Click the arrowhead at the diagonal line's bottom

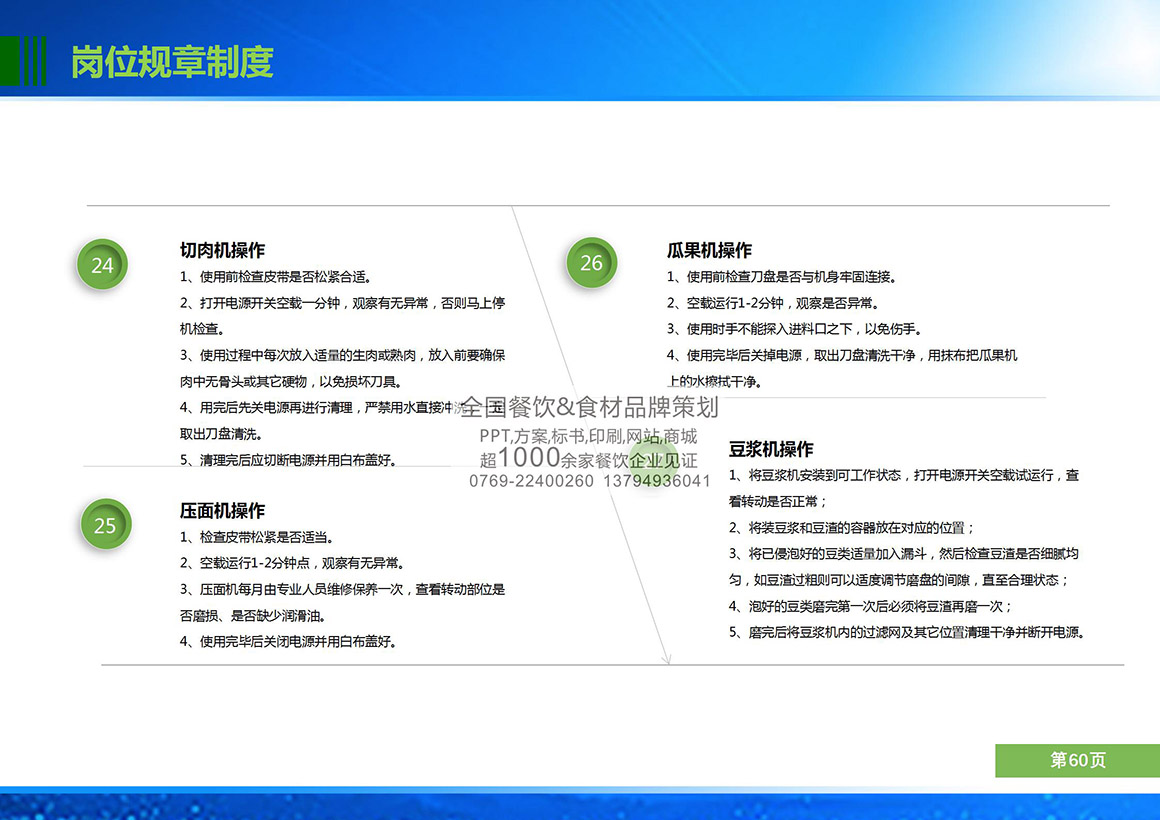(667, 658)
